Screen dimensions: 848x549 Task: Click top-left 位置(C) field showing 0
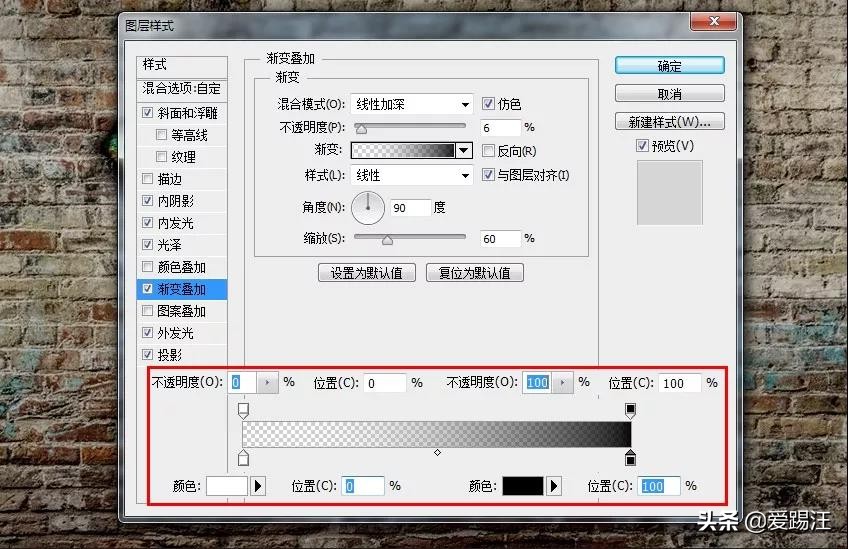click(x=385, y=383)
